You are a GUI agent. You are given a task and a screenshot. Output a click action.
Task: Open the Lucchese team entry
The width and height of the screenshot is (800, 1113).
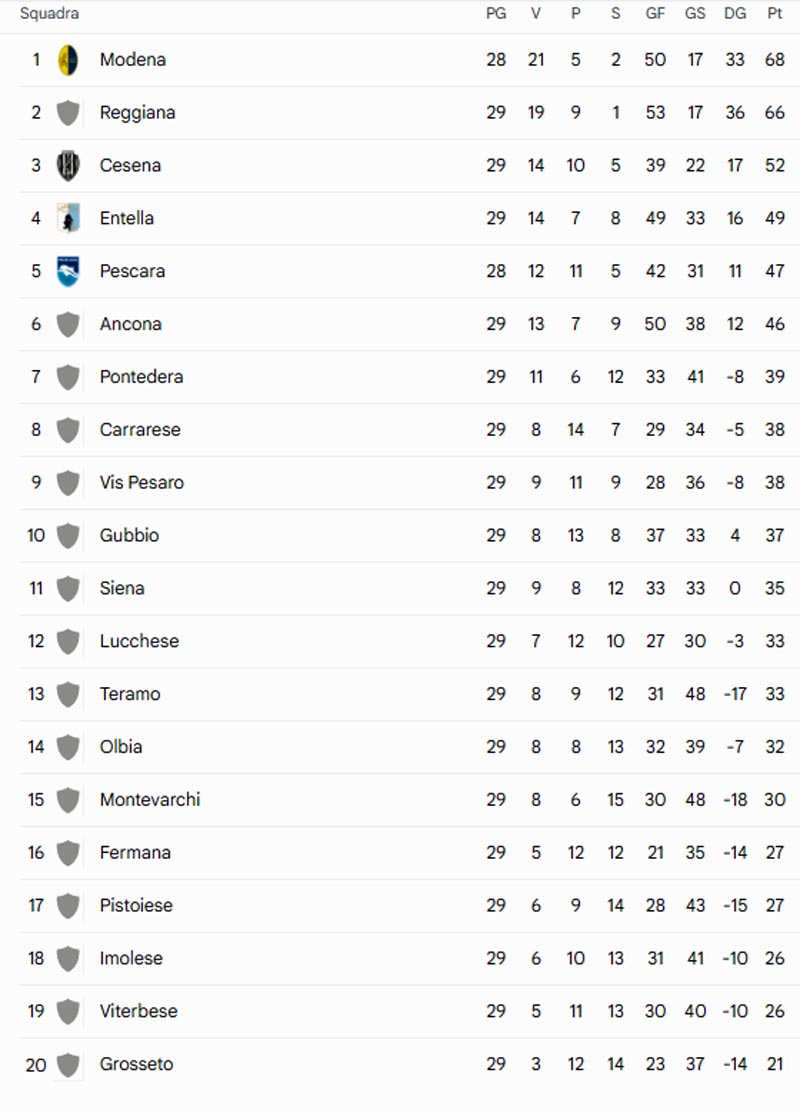[139, 641]
